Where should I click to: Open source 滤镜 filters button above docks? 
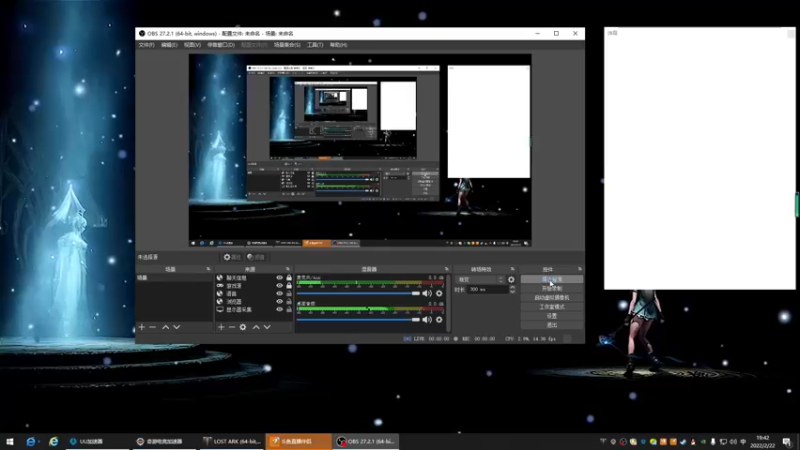256,257
